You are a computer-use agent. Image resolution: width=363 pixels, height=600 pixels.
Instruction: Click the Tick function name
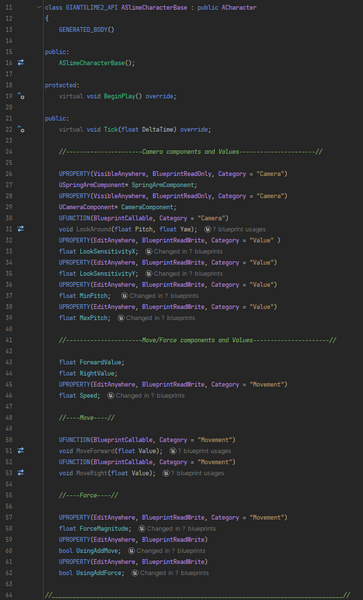(111, 129)
